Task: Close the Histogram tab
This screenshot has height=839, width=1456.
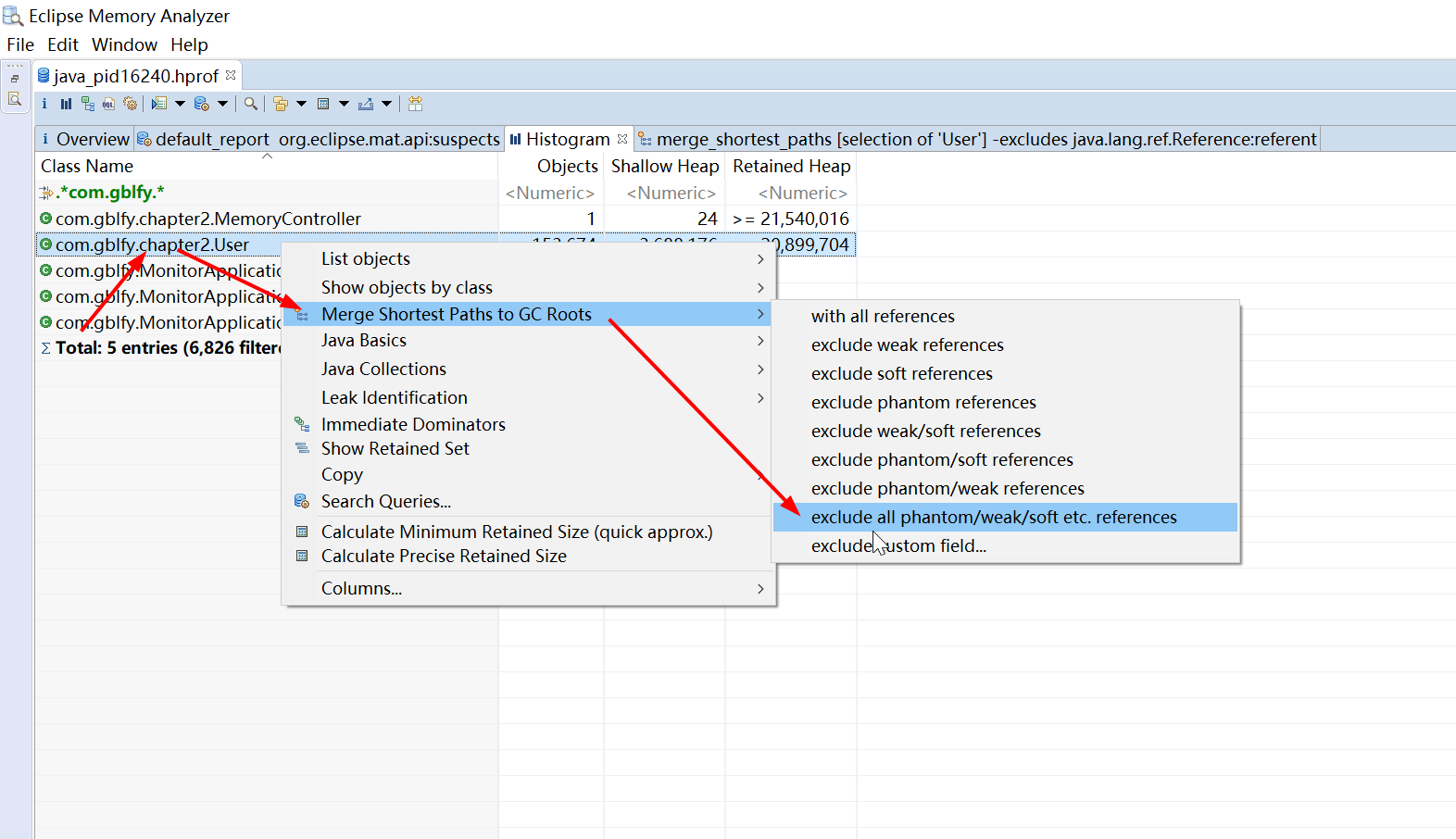Action: point(622,139)
